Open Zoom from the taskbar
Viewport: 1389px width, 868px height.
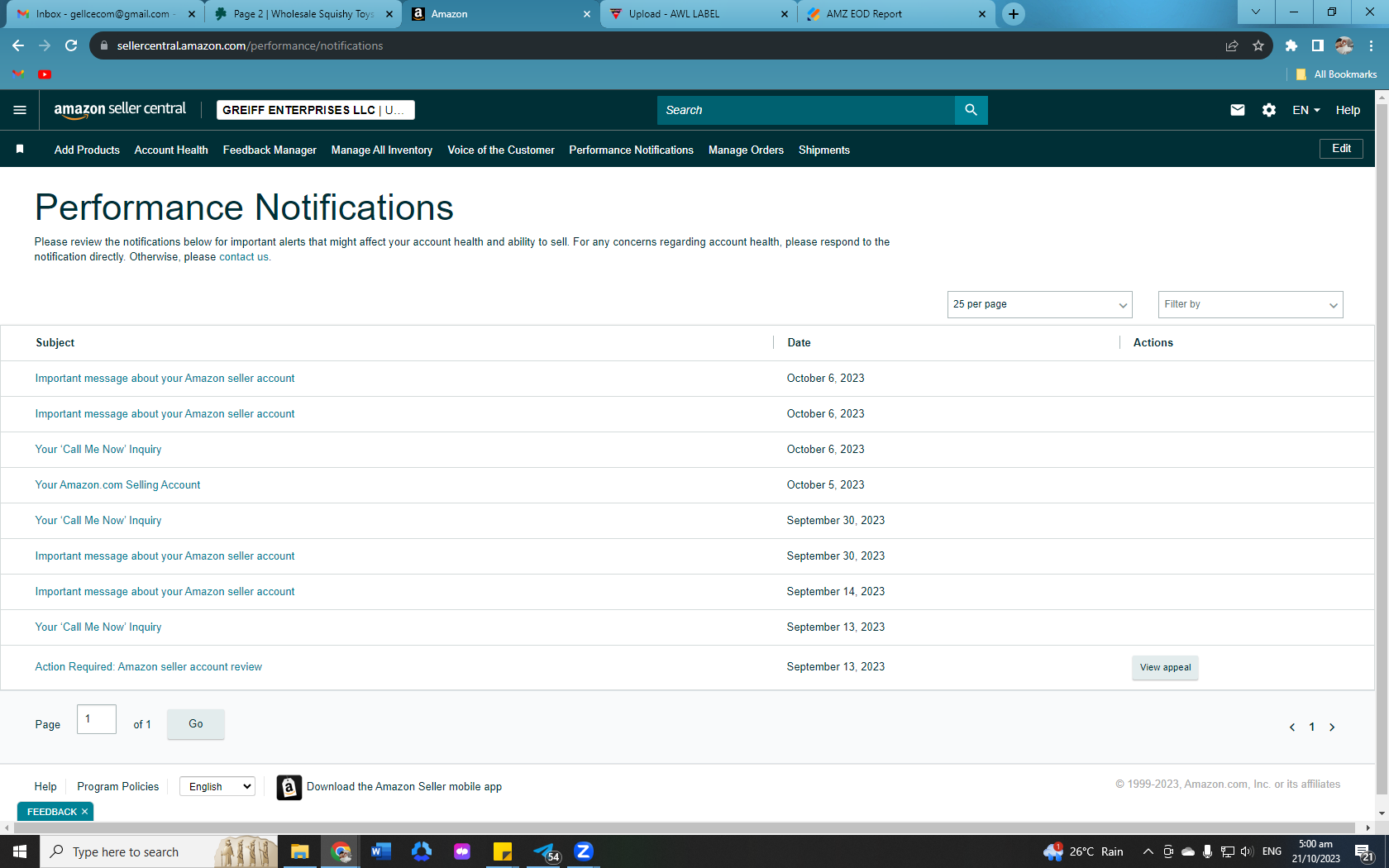pyautogui.click(x=584, y=851)
